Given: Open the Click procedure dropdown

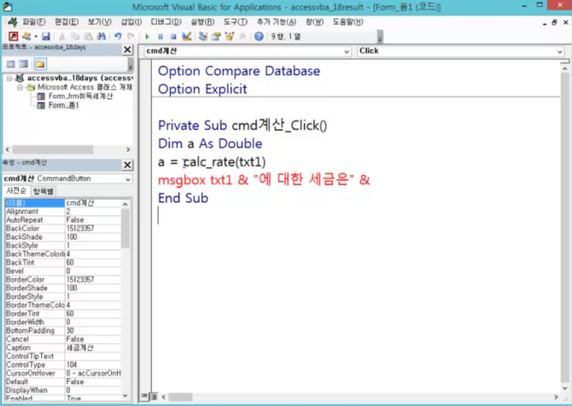Looking at the screenshot, I should pyautogui.click(x=560, y=51).
